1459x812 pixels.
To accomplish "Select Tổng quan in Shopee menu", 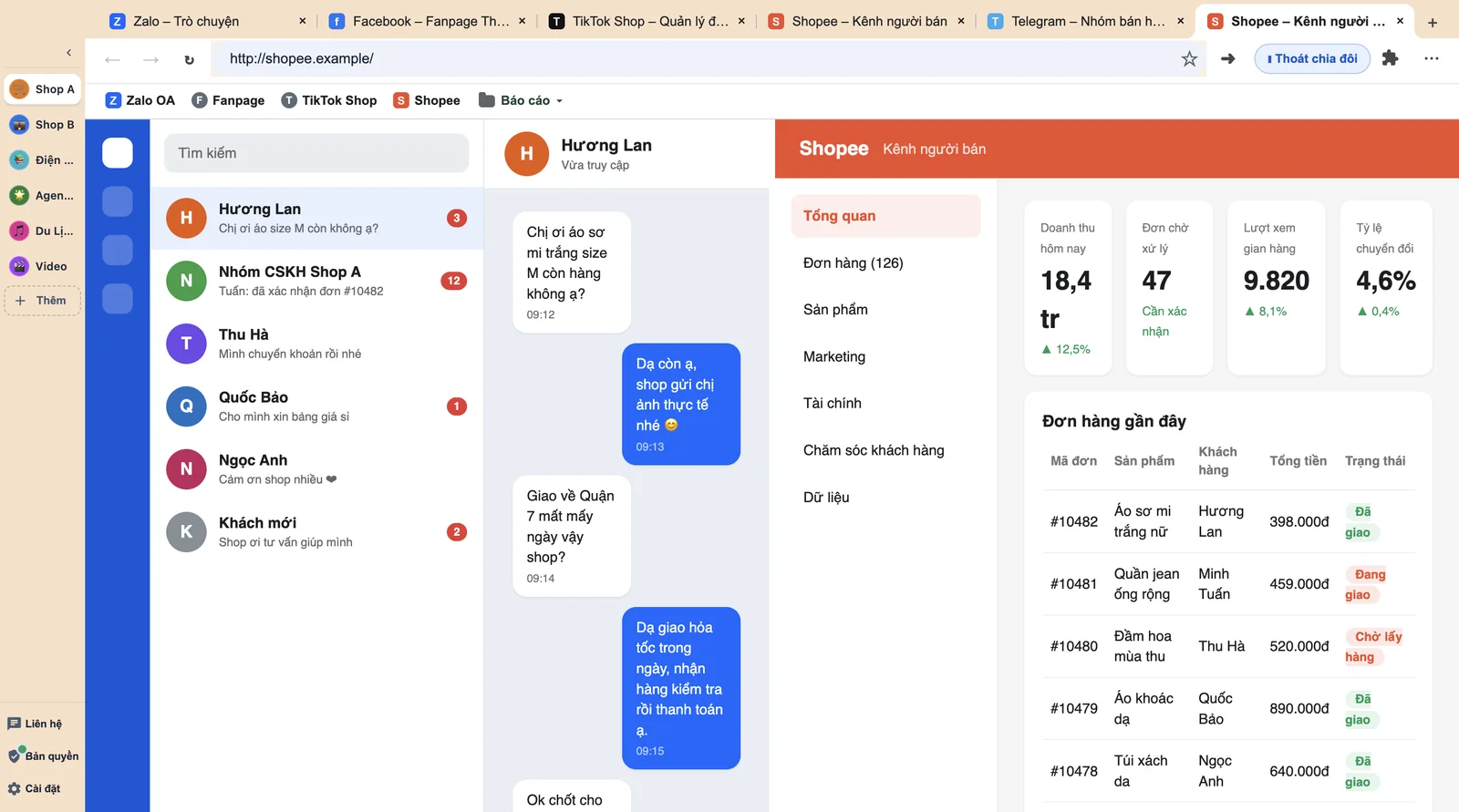I will coord(885,216).
